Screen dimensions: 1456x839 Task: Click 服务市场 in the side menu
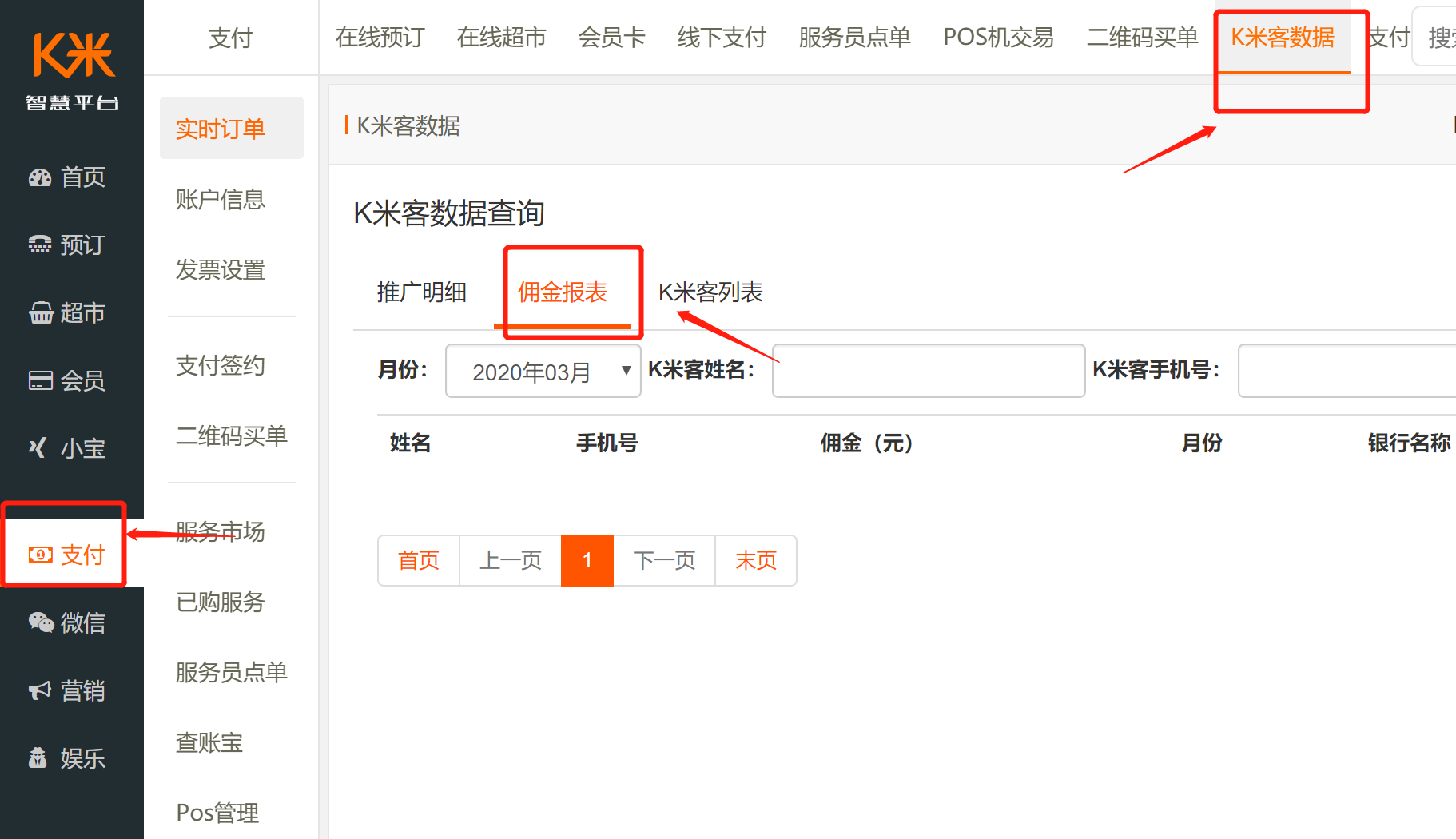pyautogui.click(x=221, y=532)
